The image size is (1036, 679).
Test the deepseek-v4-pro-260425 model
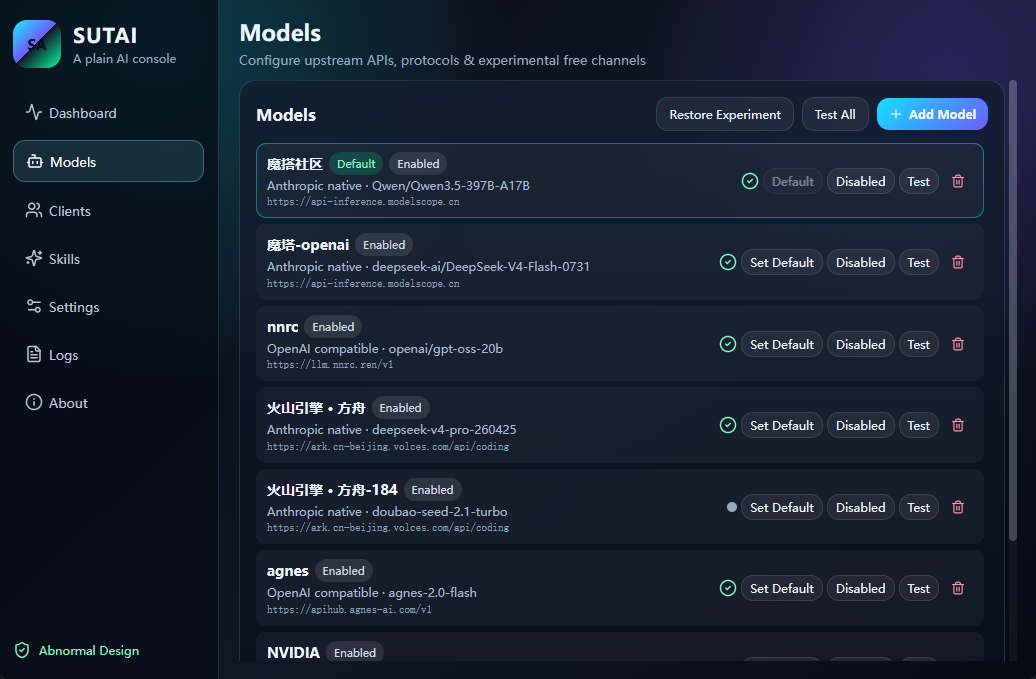click(x=918, y=425)
